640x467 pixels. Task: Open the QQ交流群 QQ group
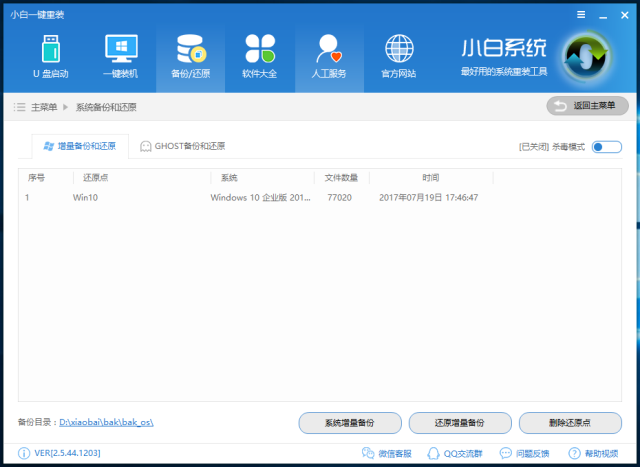[x=451, y=454]
